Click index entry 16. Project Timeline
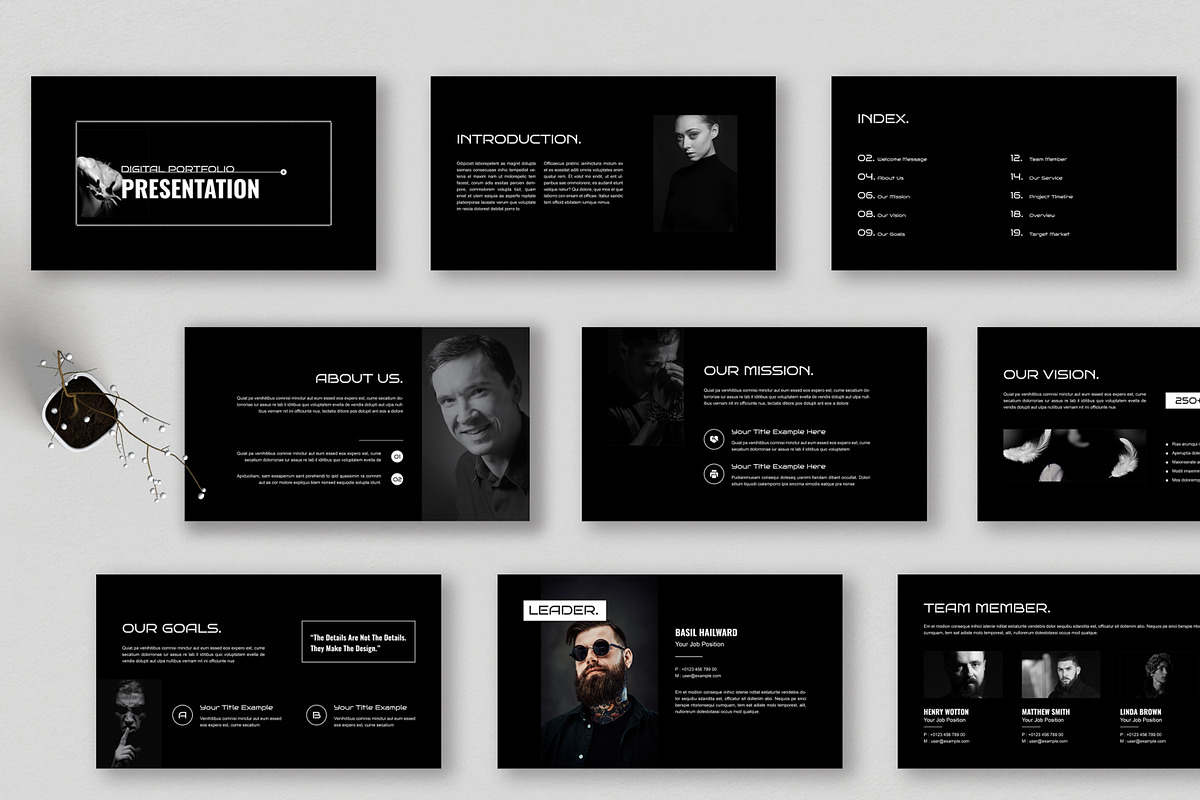 point(1042,197)
